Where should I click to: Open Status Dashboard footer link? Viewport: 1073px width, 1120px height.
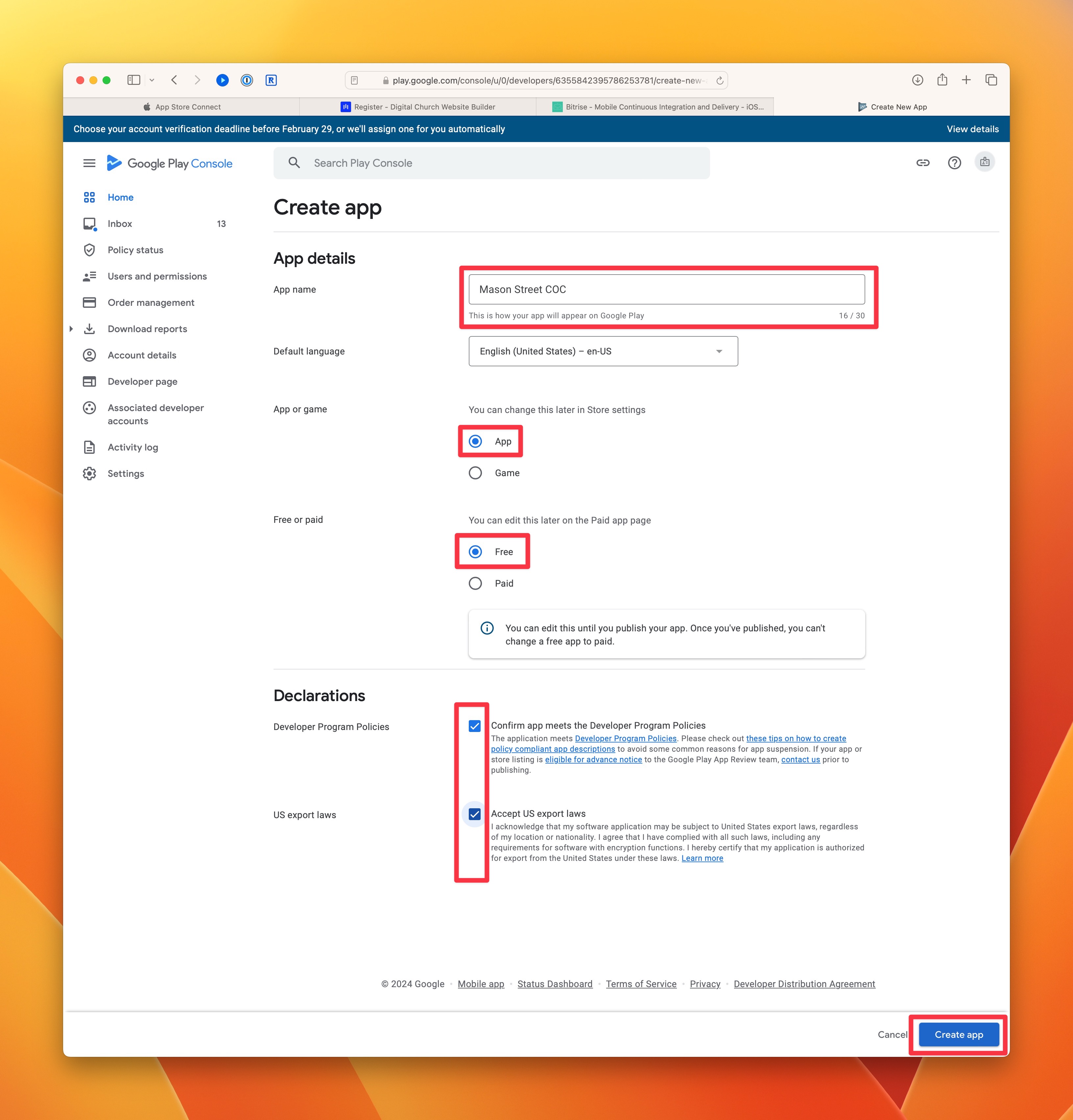[x=555, y=984]
